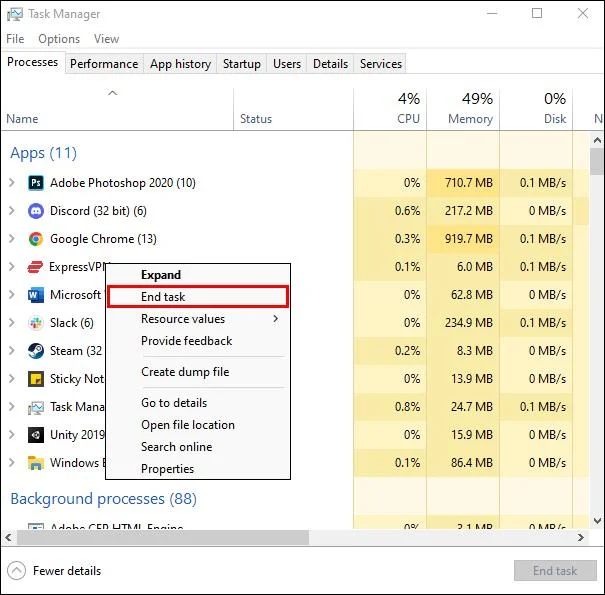Switch to the Startup tab
The image size is (605, 595).
[242, 64]
